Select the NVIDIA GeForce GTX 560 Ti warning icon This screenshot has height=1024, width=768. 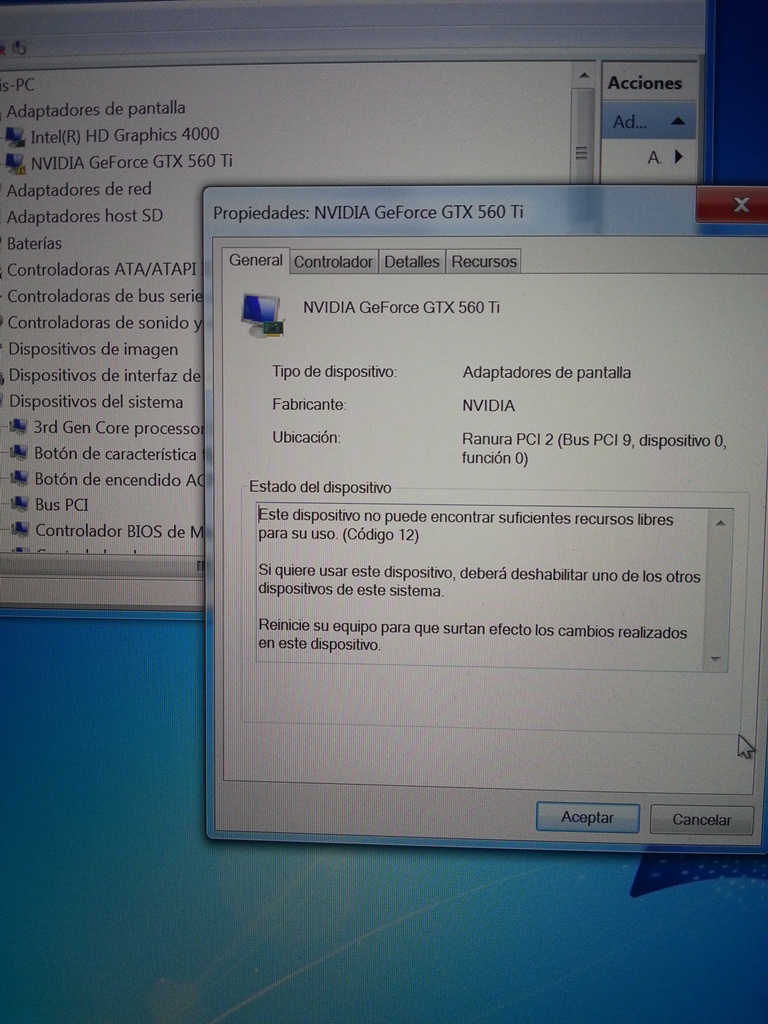(x=15, y=163)
